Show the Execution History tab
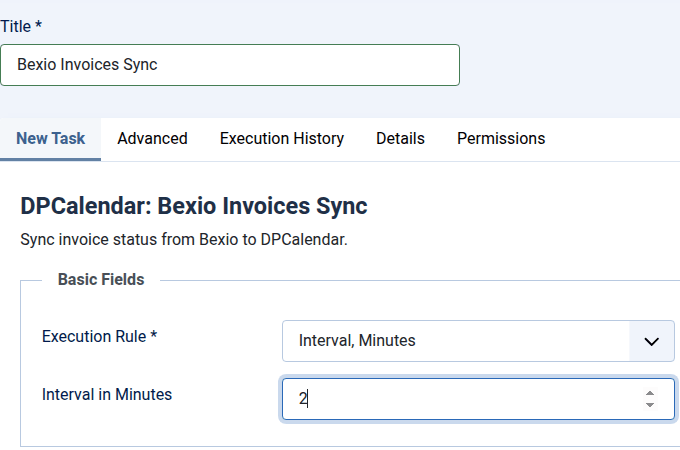This screenshot has height=450, width=680. (x=282, y=139)
